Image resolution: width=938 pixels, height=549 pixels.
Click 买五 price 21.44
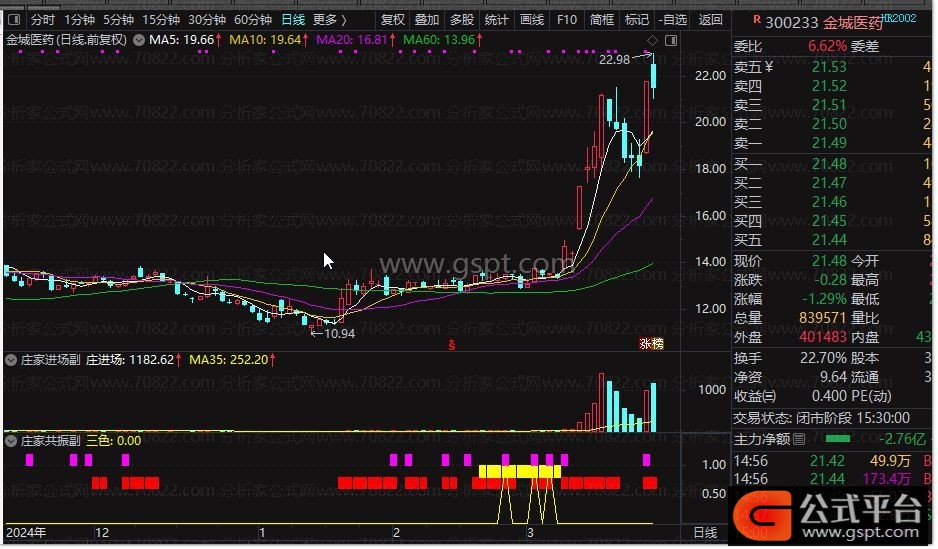pos(829,240)
